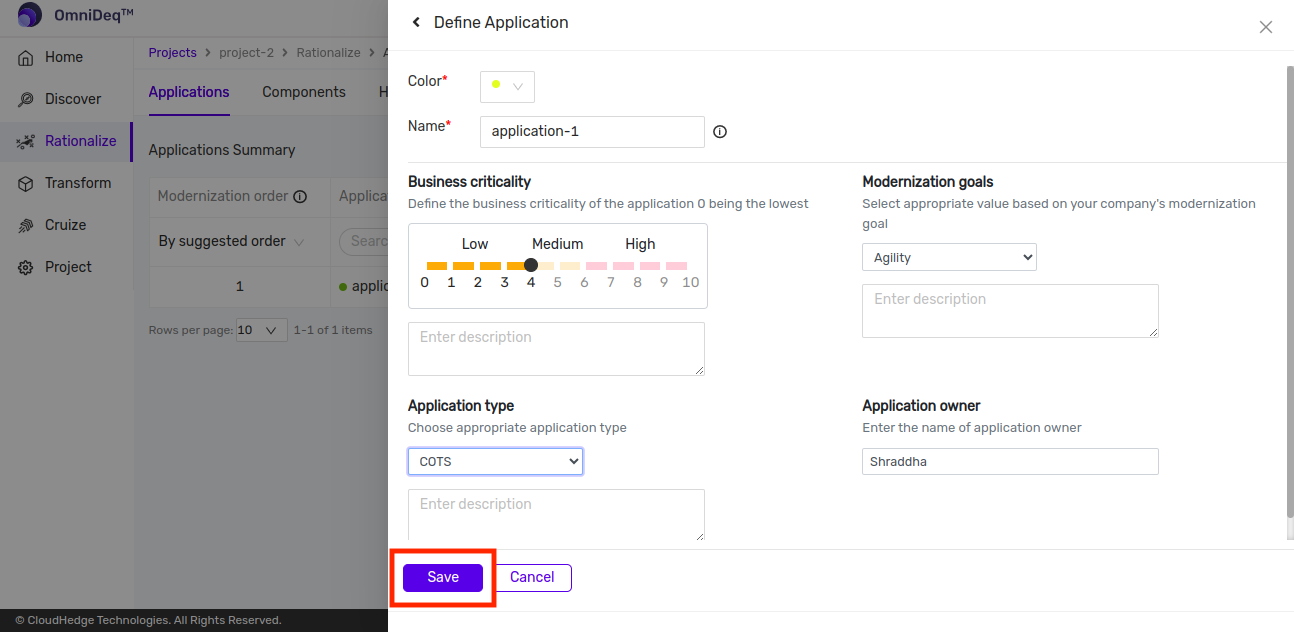This screenshot has height=632, width=1294.
Task: Click the Application owner text field
Action: (1010, 461)
